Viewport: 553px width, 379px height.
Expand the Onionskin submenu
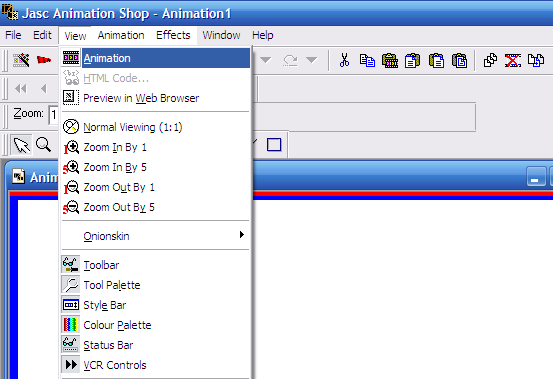[156, 236]
